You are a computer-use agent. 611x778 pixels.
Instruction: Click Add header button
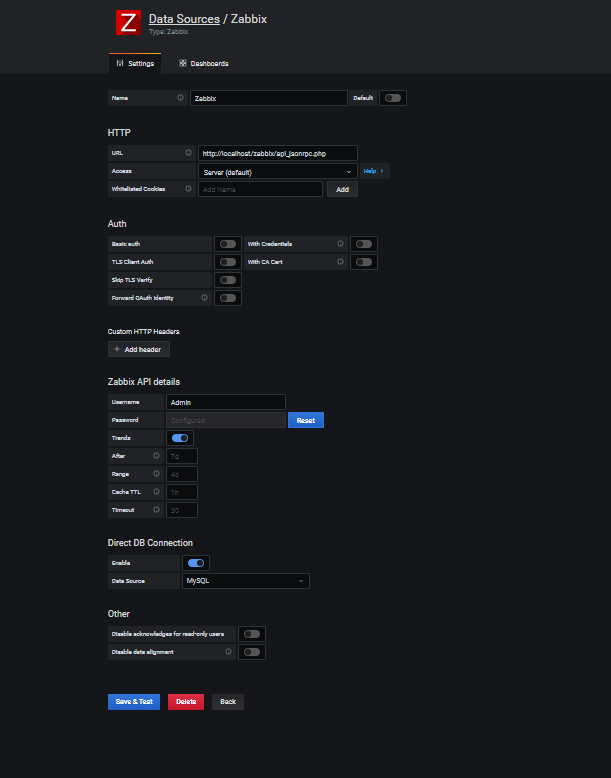(x=138, y=349)
